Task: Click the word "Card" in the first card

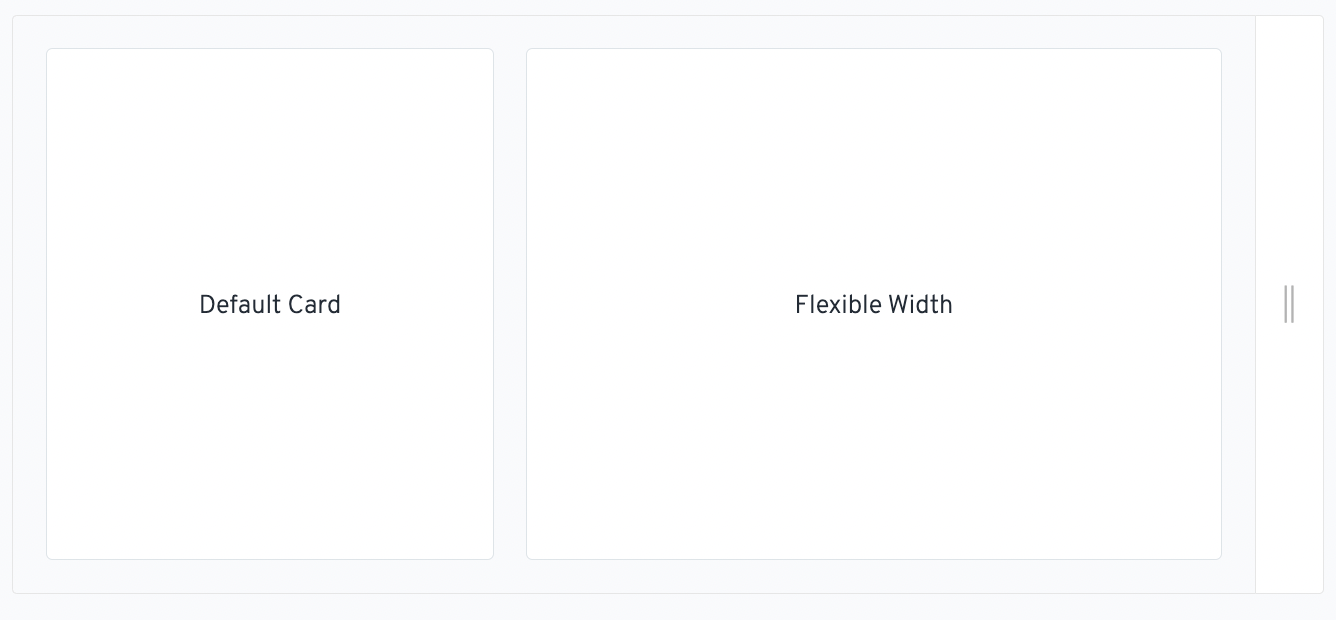Action: (x=316, y=305)
